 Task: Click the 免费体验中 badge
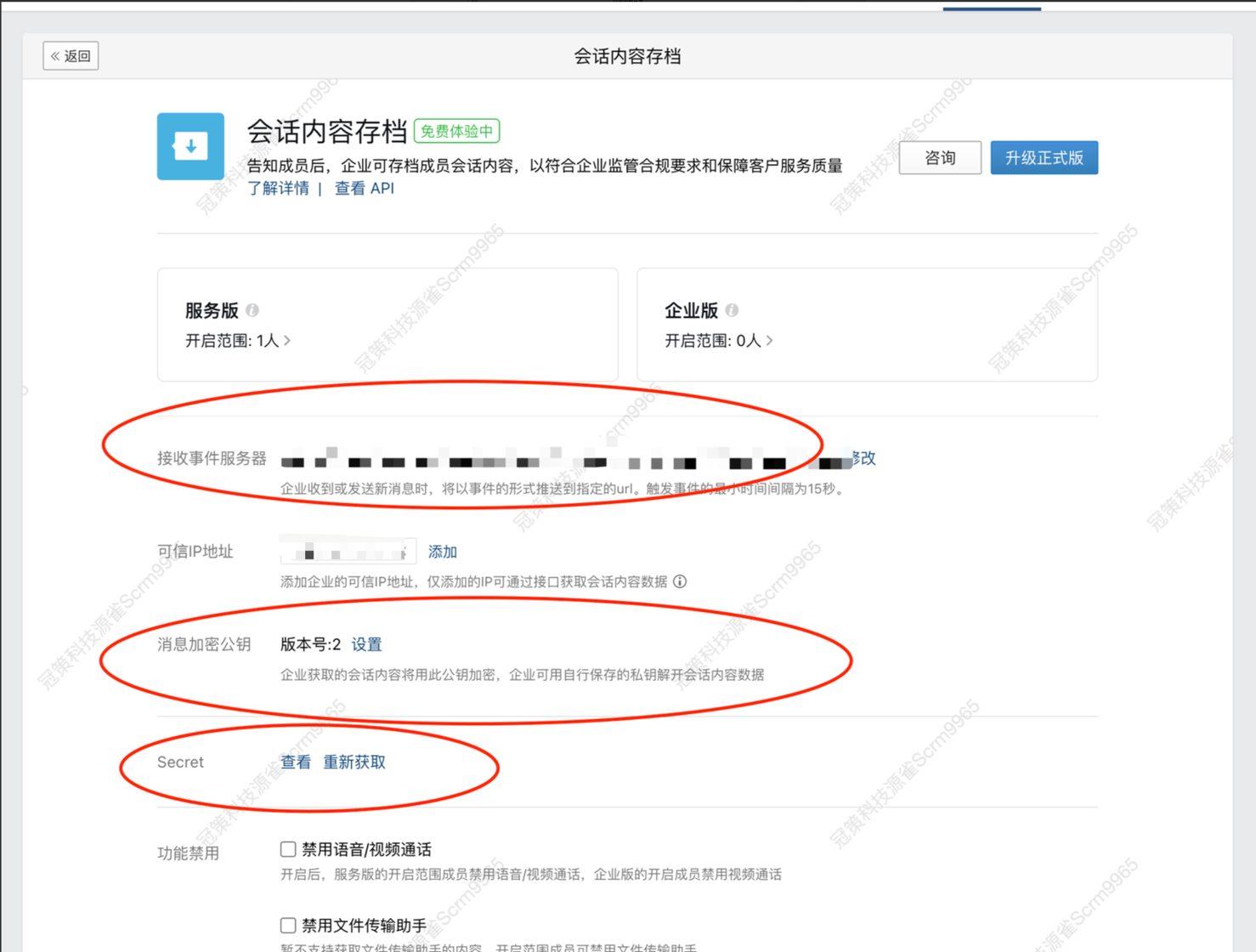coord(457,131)
